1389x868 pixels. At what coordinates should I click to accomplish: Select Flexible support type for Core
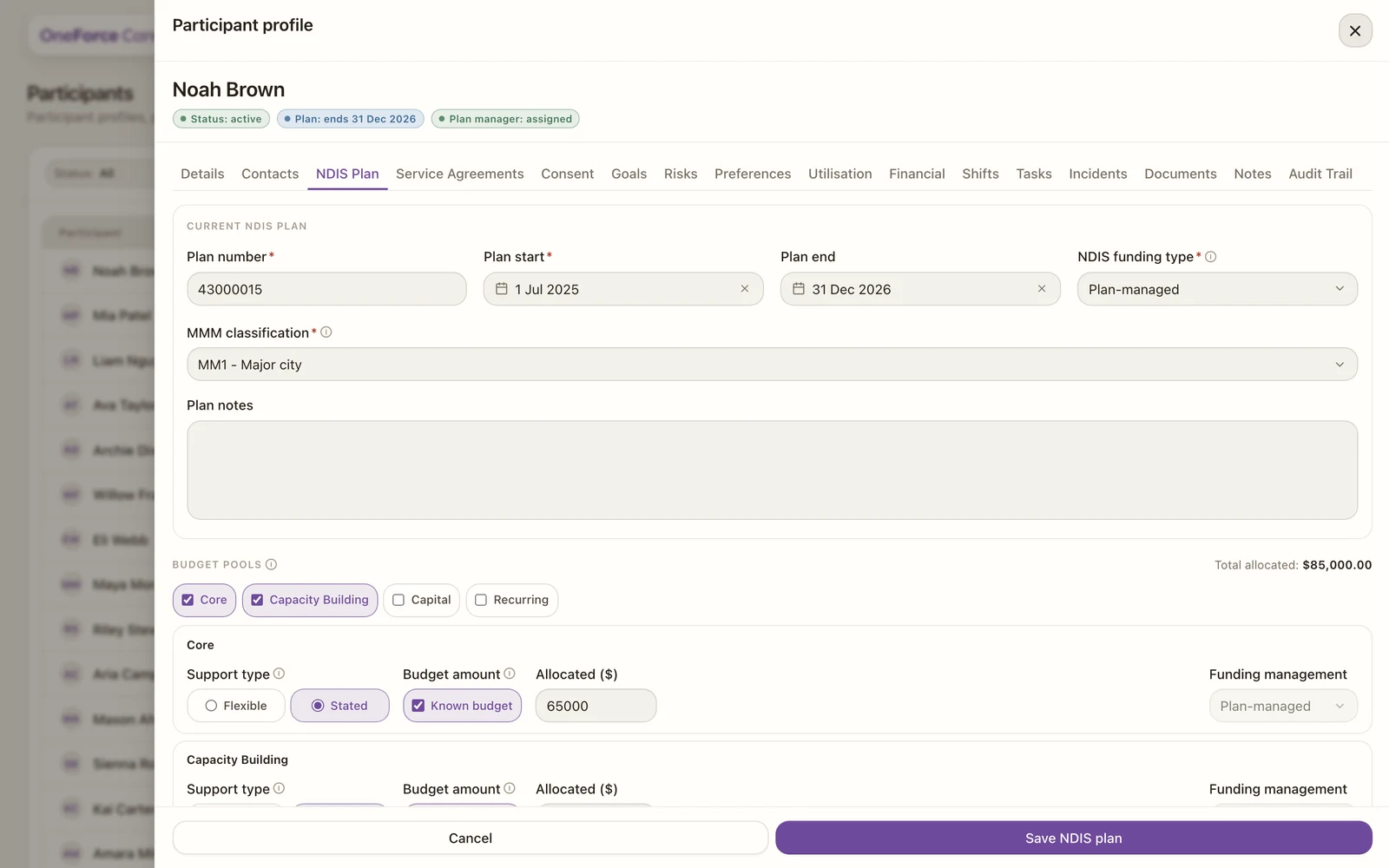pyautogui.click(x=236, y=706)
